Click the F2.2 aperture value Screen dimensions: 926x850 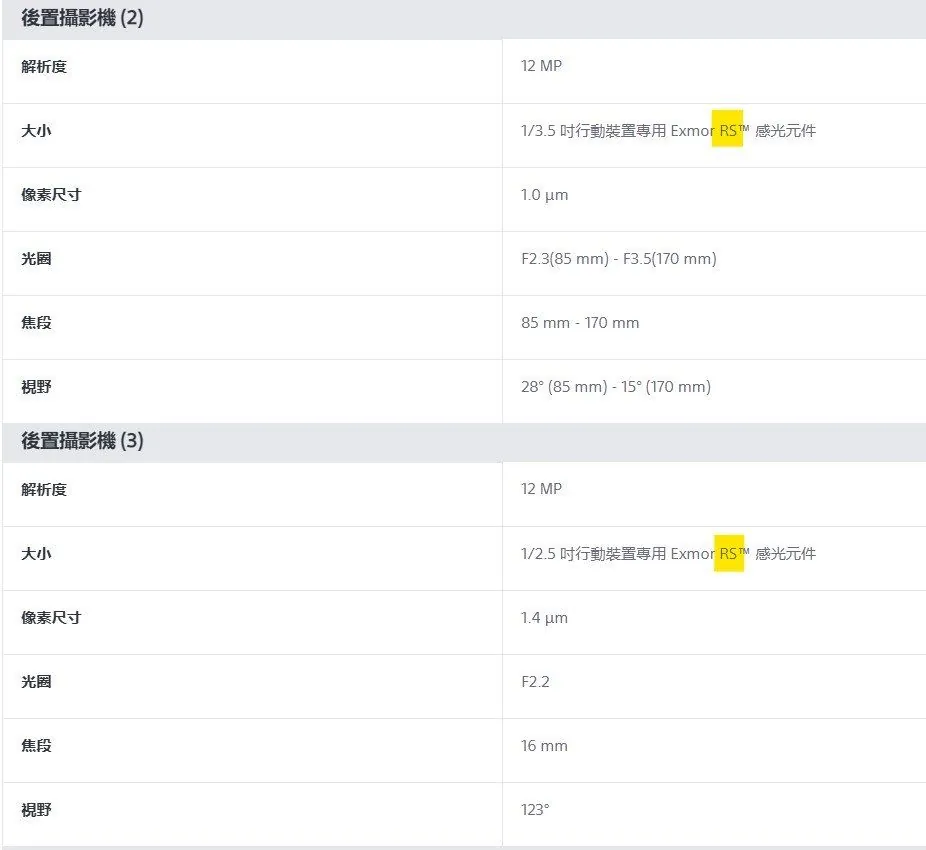[535, 682]
